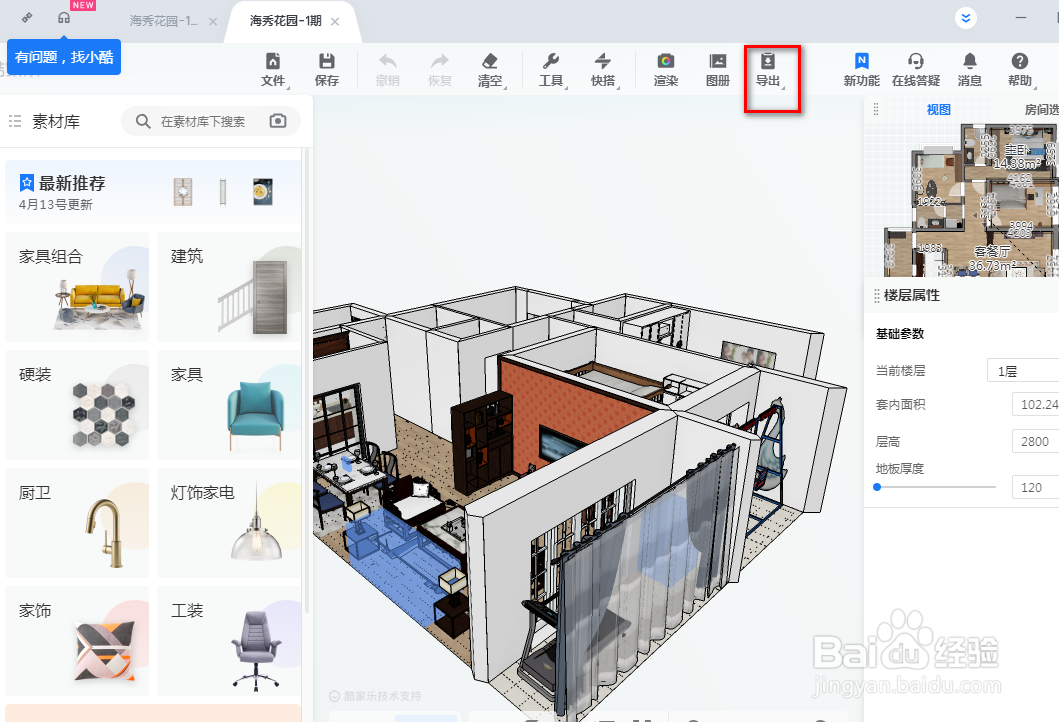Open 新功能 (New features)
Screen dimensions: 1059x722
[862, 70]
